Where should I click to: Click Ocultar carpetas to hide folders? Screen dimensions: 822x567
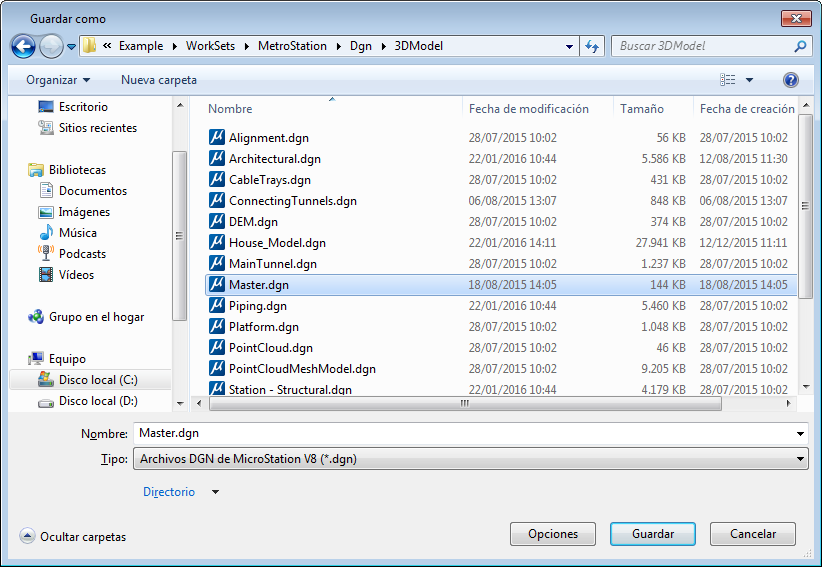coord(73,537)
